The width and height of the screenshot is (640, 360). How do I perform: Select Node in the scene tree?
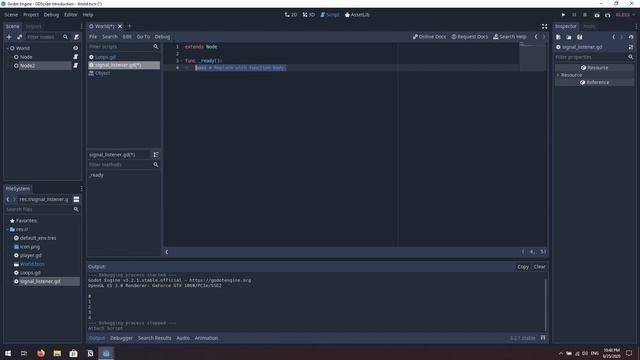coord(26,57)
